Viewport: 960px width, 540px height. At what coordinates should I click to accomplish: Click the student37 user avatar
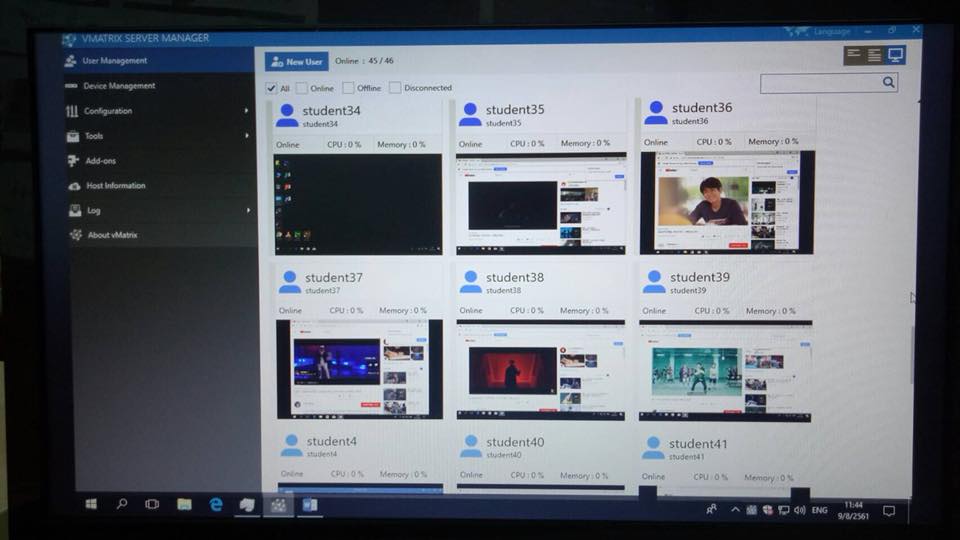coord(290,282)
